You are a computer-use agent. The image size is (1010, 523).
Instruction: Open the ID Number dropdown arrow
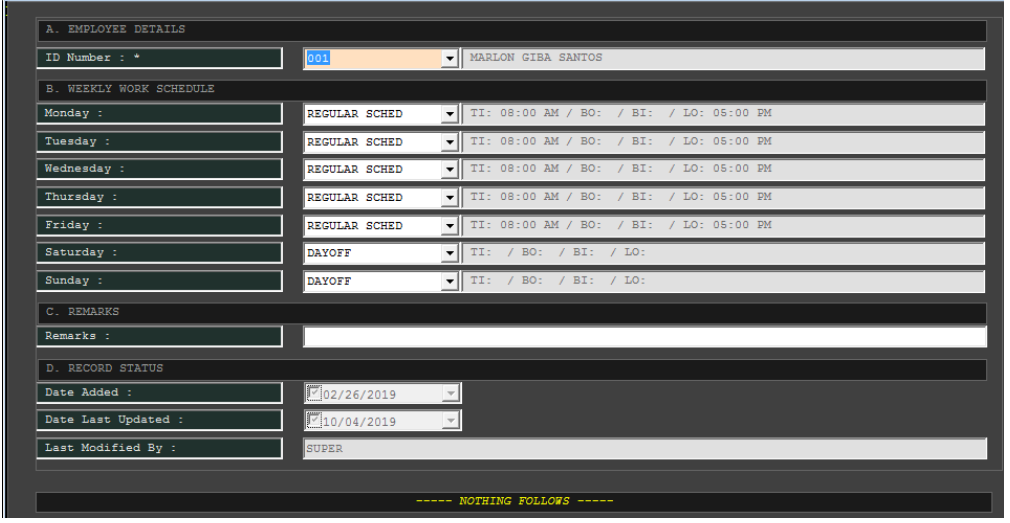(x=450, y=59)
